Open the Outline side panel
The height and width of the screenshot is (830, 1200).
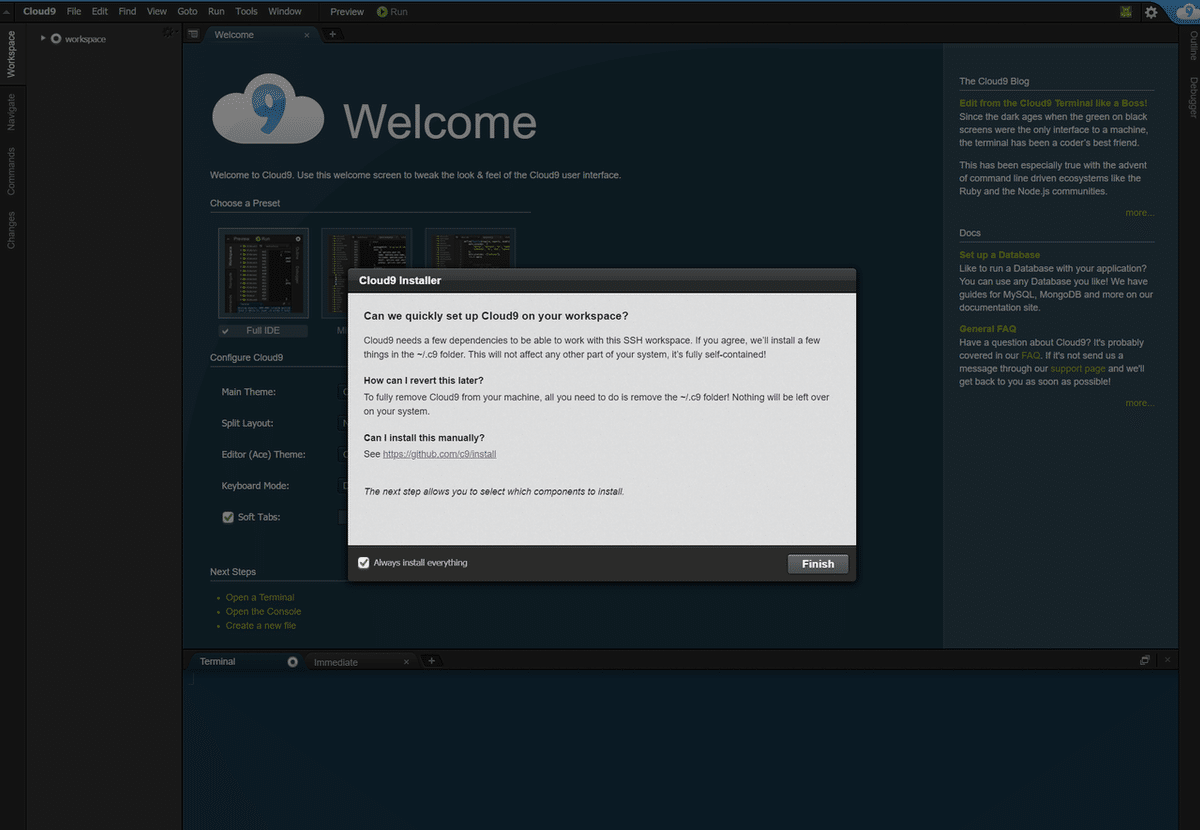1193,46
